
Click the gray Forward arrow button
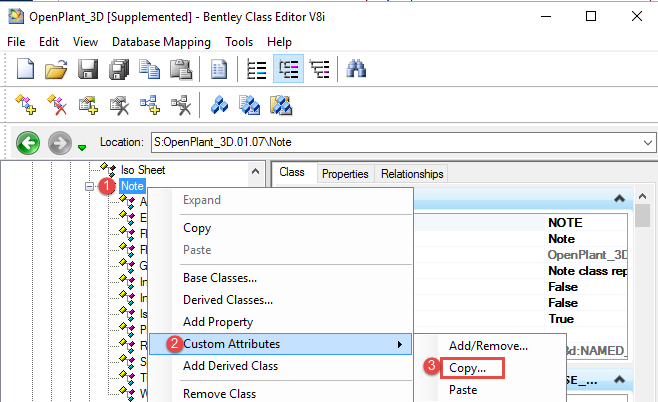[60, 143]
